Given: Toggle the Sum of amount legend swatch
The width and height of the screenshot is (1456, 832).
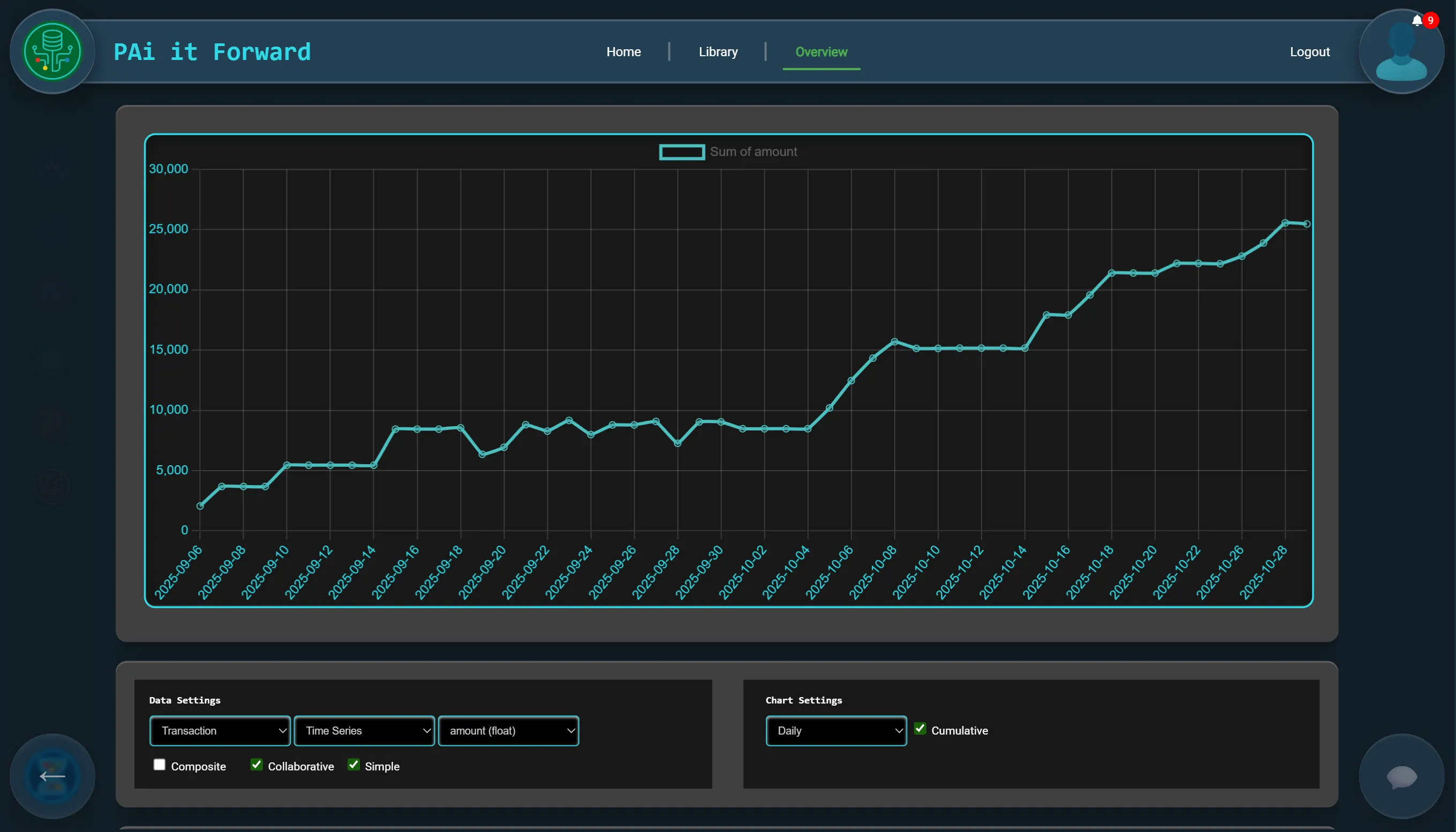Looking at the screenshot, I should [682, 152].
